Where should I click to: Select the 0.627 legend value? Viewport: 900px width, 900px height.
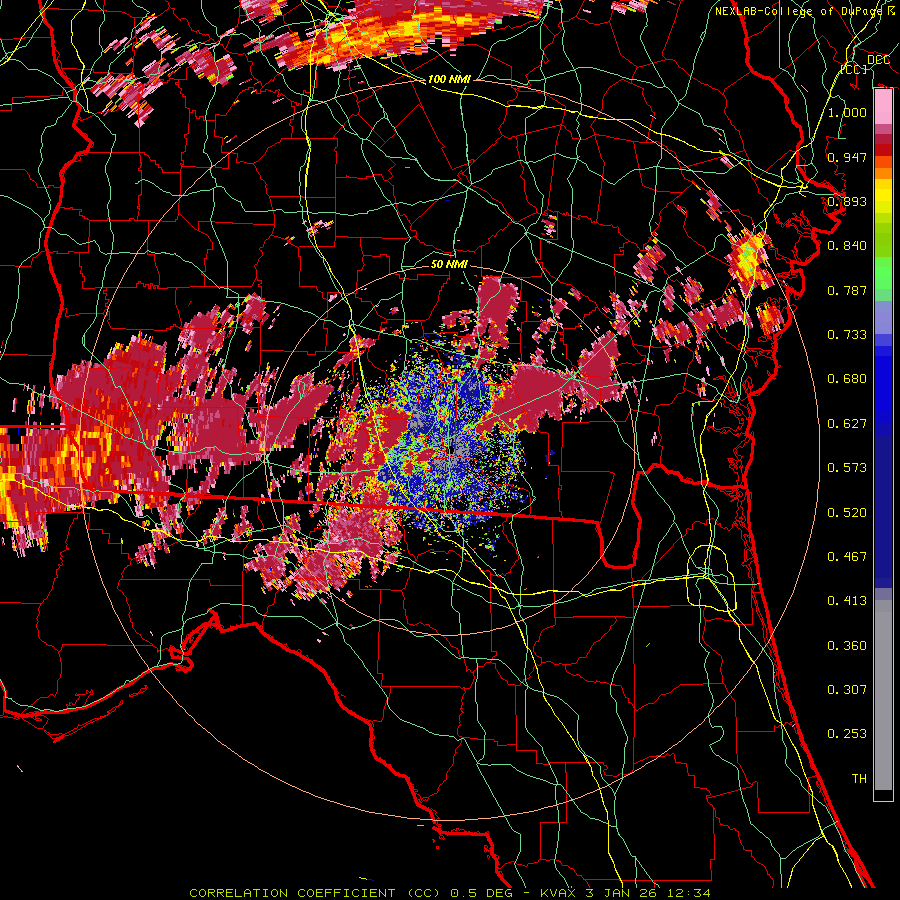tap(847, 424)
